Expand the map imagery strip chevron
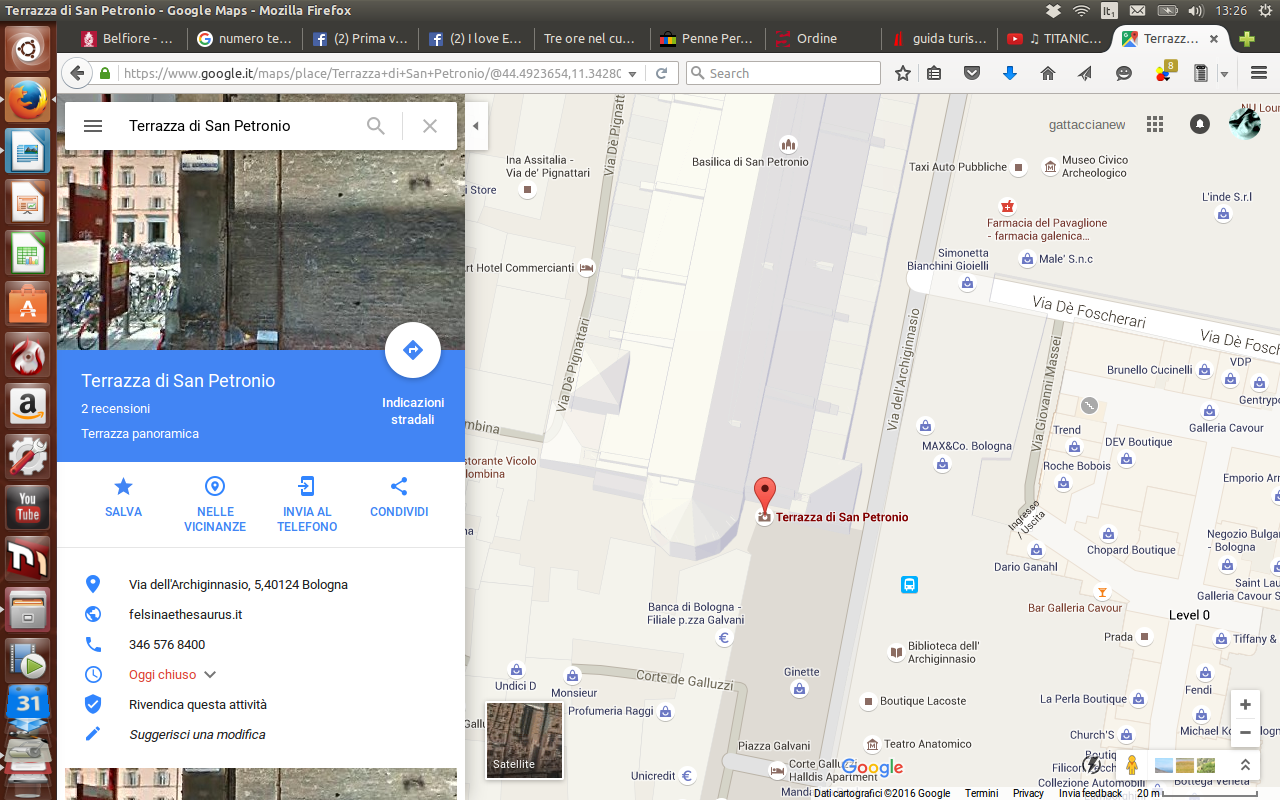The height and width of the screenshot is (800, 1280). pyautogui.click(x=1245, y=765)
